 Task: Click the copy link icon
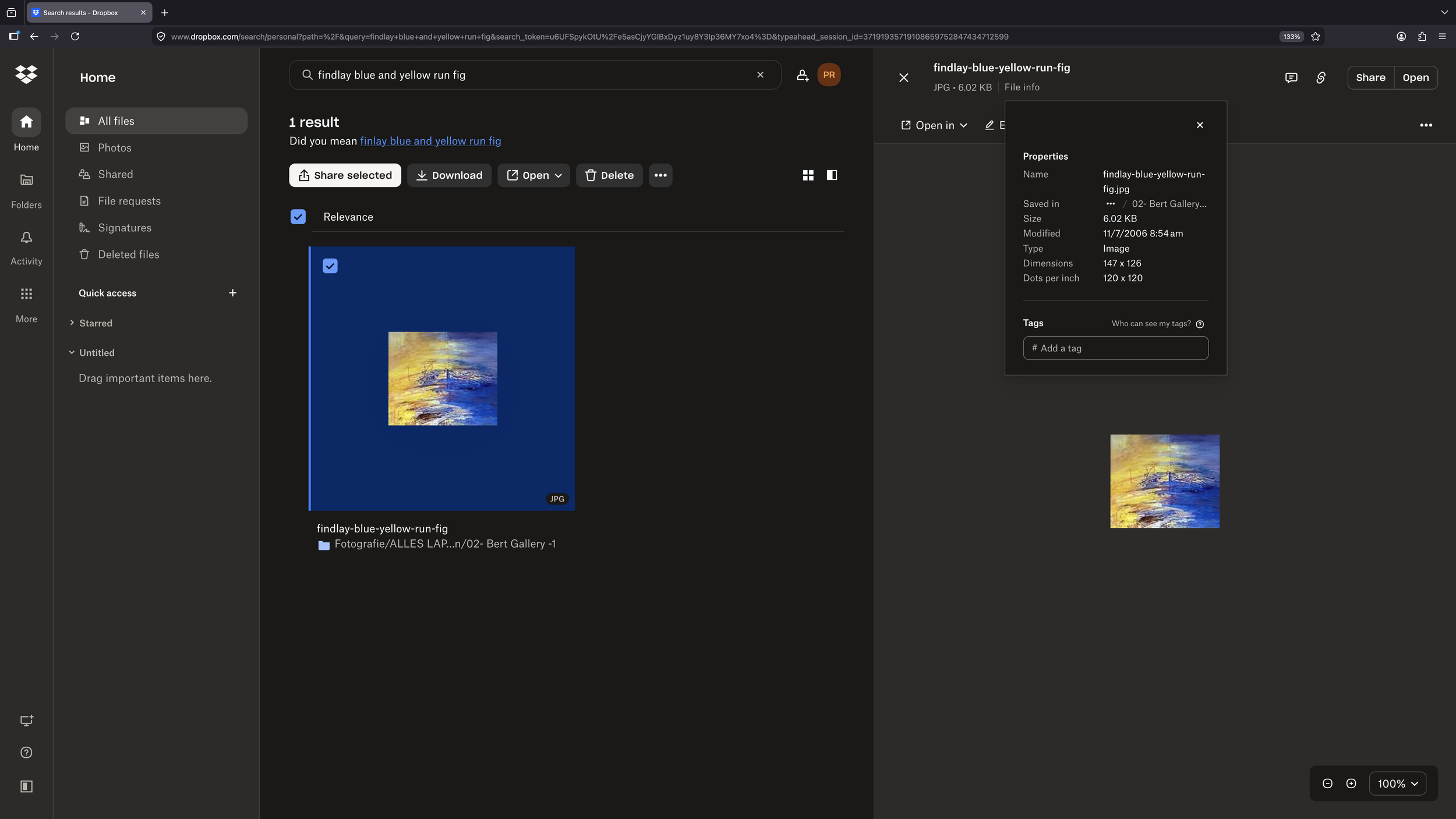pos(1321,77)
